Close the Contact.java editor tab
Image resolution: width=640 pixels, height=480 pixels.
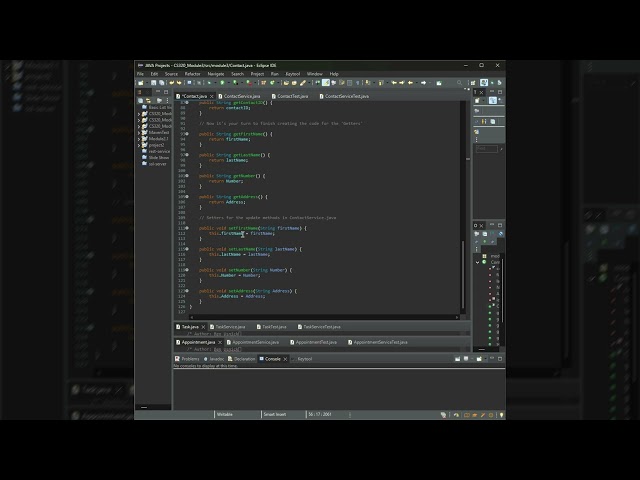[x=211, y=96]
